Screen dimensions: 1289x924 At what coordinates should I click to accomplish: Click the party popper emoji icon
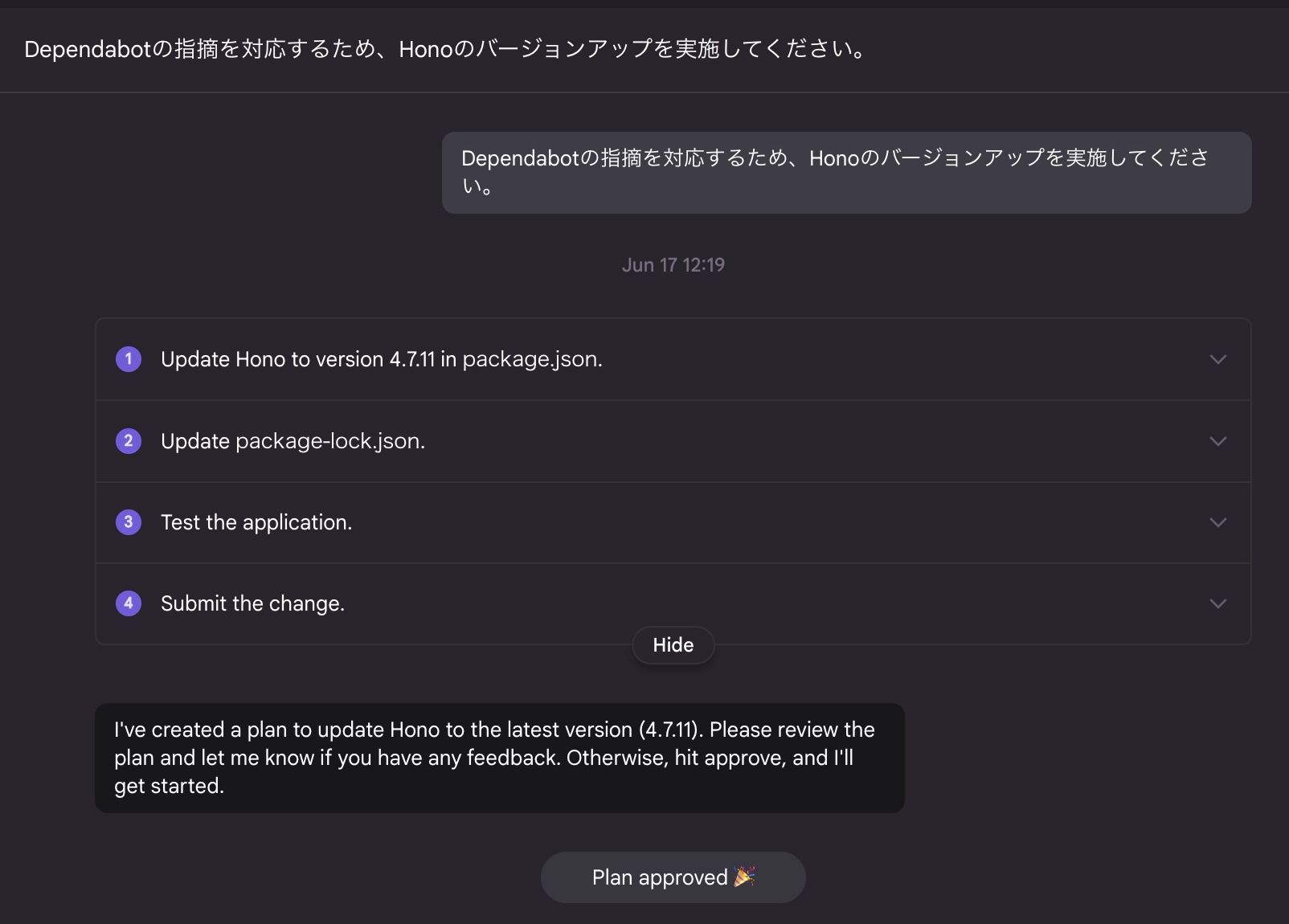point(744,877)
